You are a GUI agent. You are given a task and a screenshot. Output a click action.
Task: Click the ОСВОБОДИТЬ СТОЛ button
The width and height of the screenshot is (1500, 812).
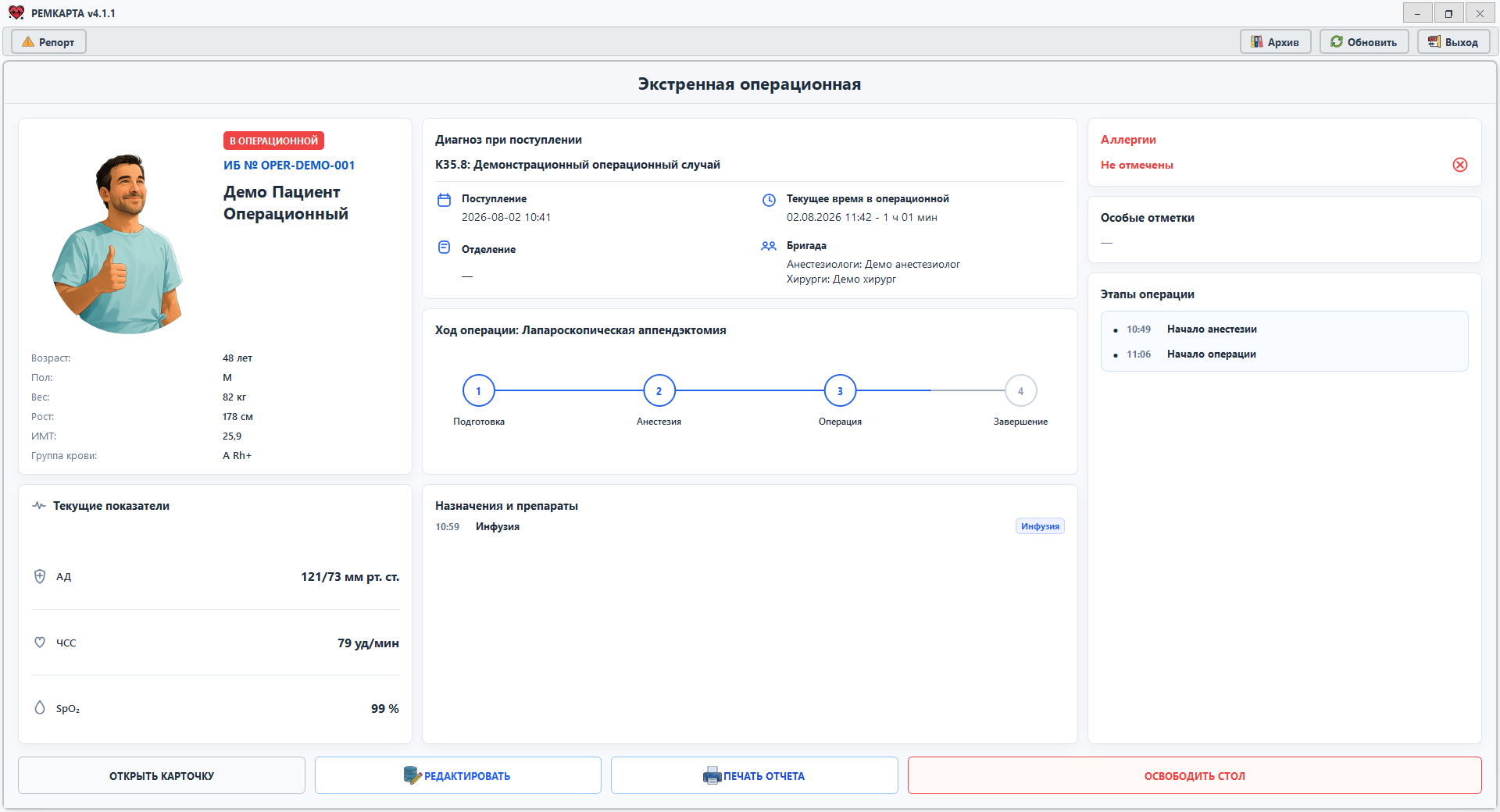(1195, 775)
